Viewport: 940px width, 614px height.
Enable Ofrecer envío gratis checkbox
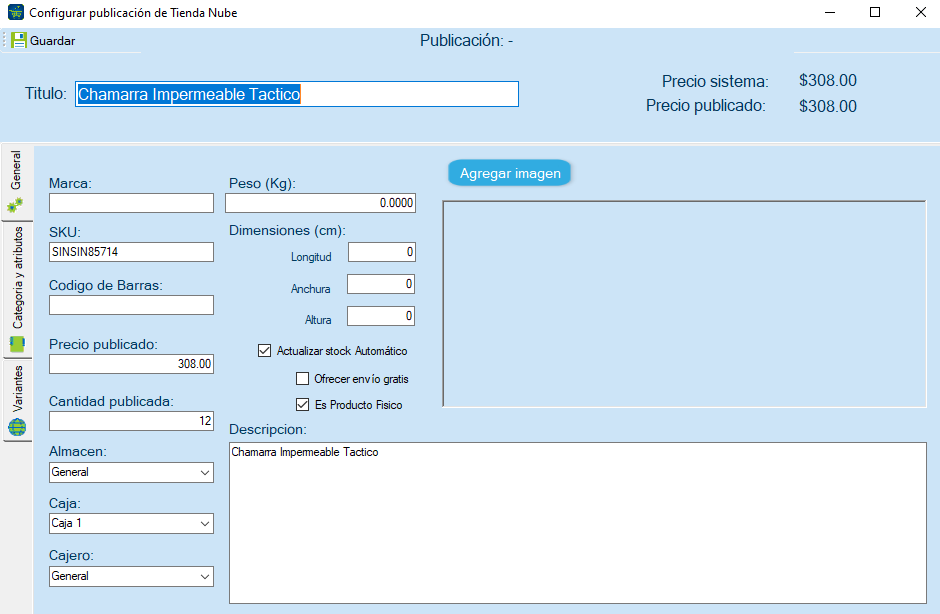303,378
